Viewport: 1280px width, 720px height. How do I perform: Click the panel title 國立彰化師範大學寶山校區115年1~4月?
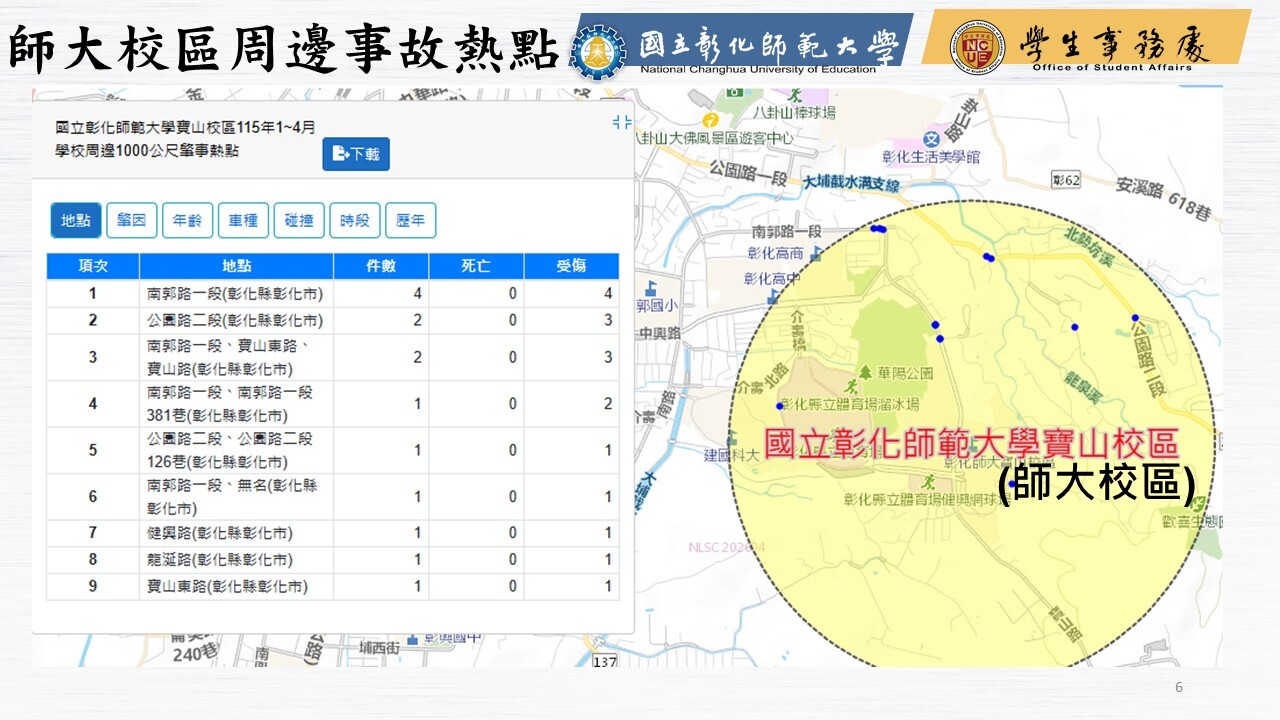(x=185, y=127)
